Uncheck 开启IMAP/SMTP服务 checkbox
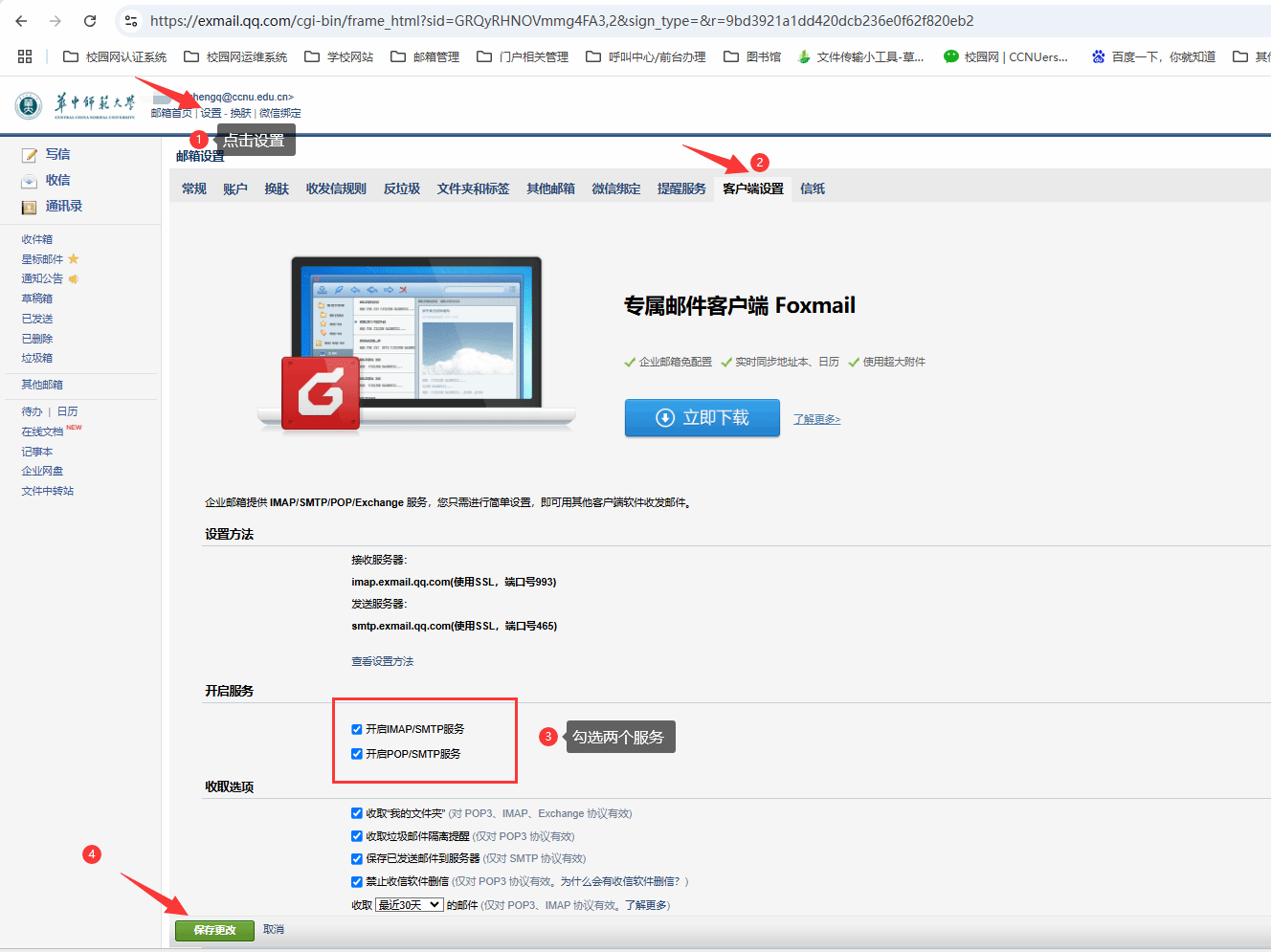This screenshot has width=1271, height=952. point(357,729)
